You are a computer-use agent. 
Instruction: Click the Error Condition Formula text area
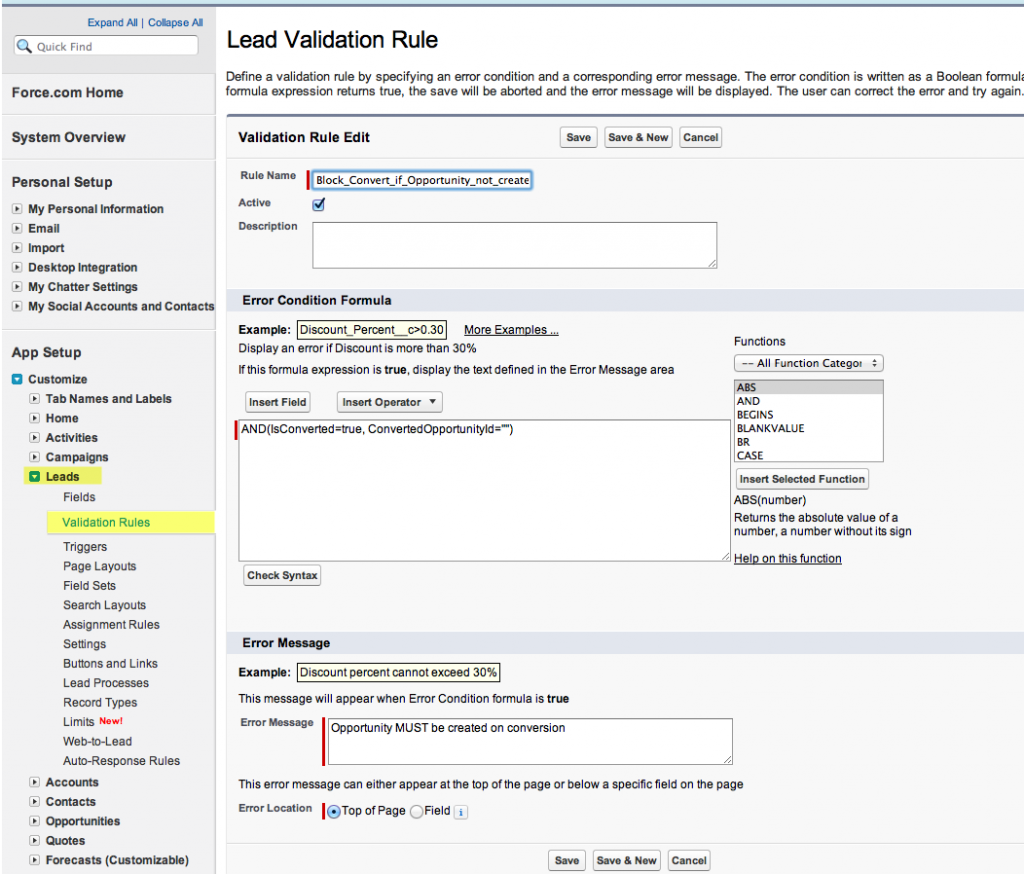tap(484, 490)
